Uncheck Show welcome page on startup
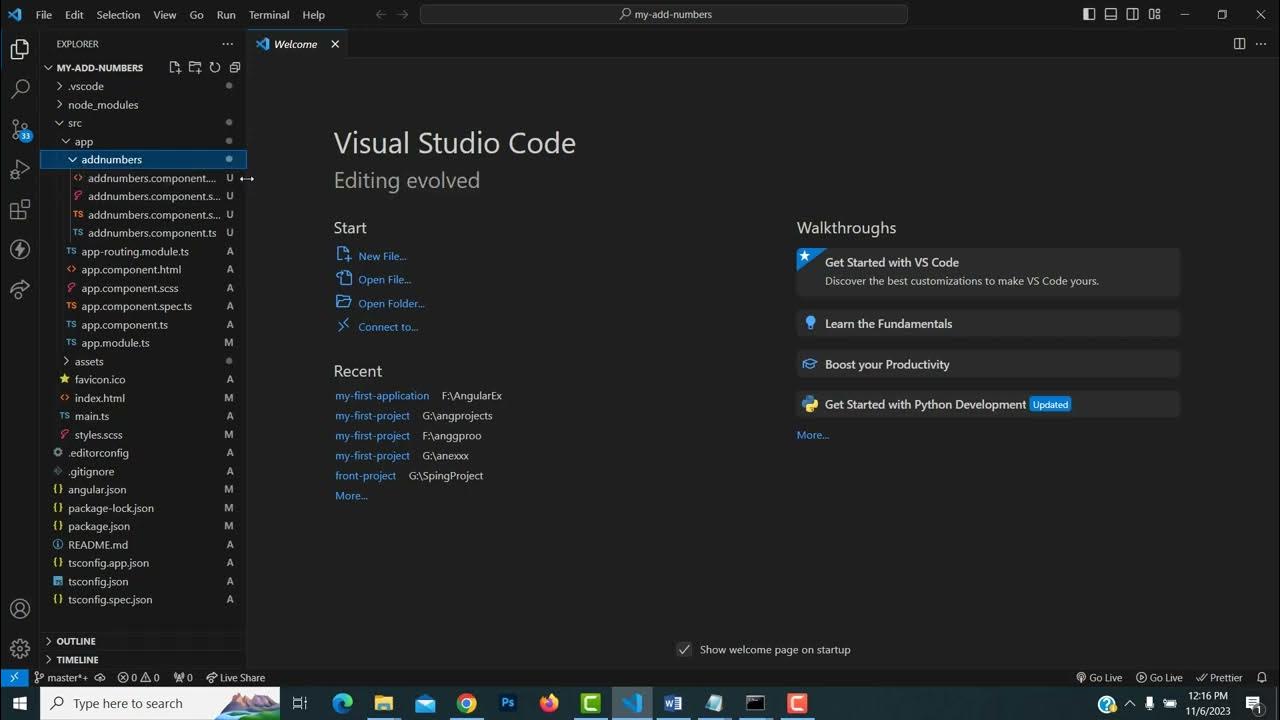Screen dimensions: 1280x720 tap(684, 650)
